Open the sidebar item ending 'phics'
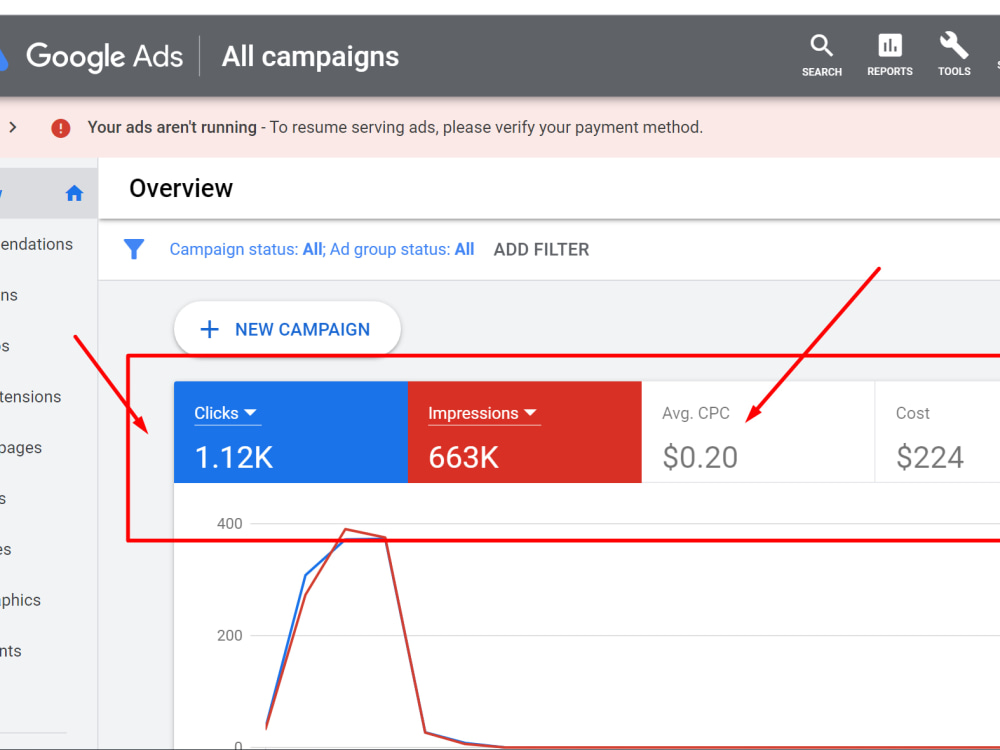Image resolution: width=1000 pixels, height=750 pixels. point(20,600)
